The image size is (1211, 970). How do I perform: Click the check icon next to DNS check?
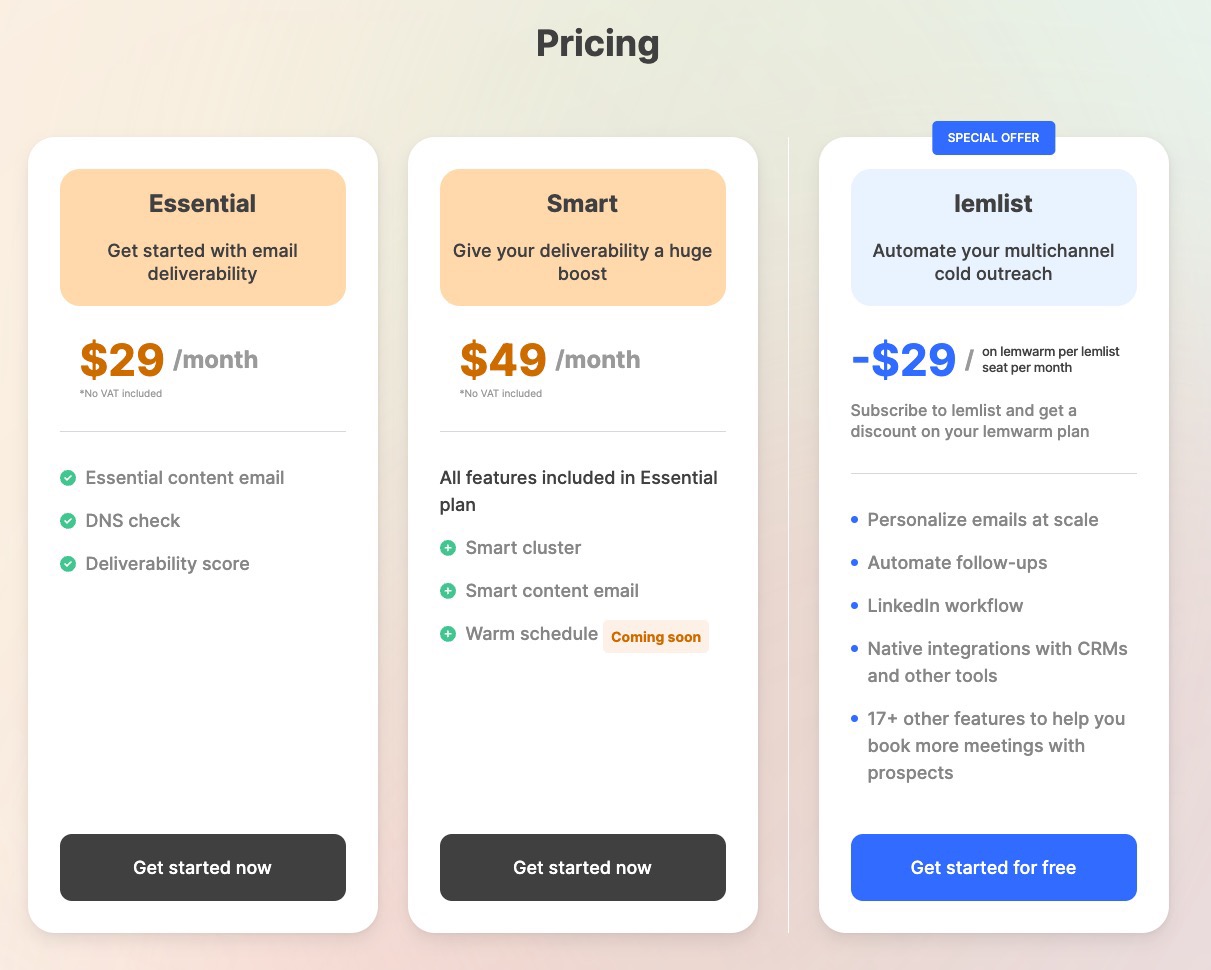[x=68, y=521]
